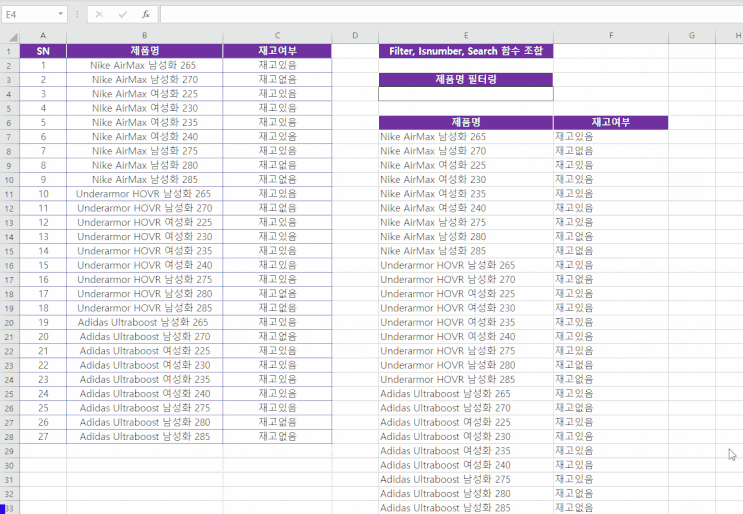Click the '제품명' header in column E
This screenshot has width=743, height=514.
(466, 122)
